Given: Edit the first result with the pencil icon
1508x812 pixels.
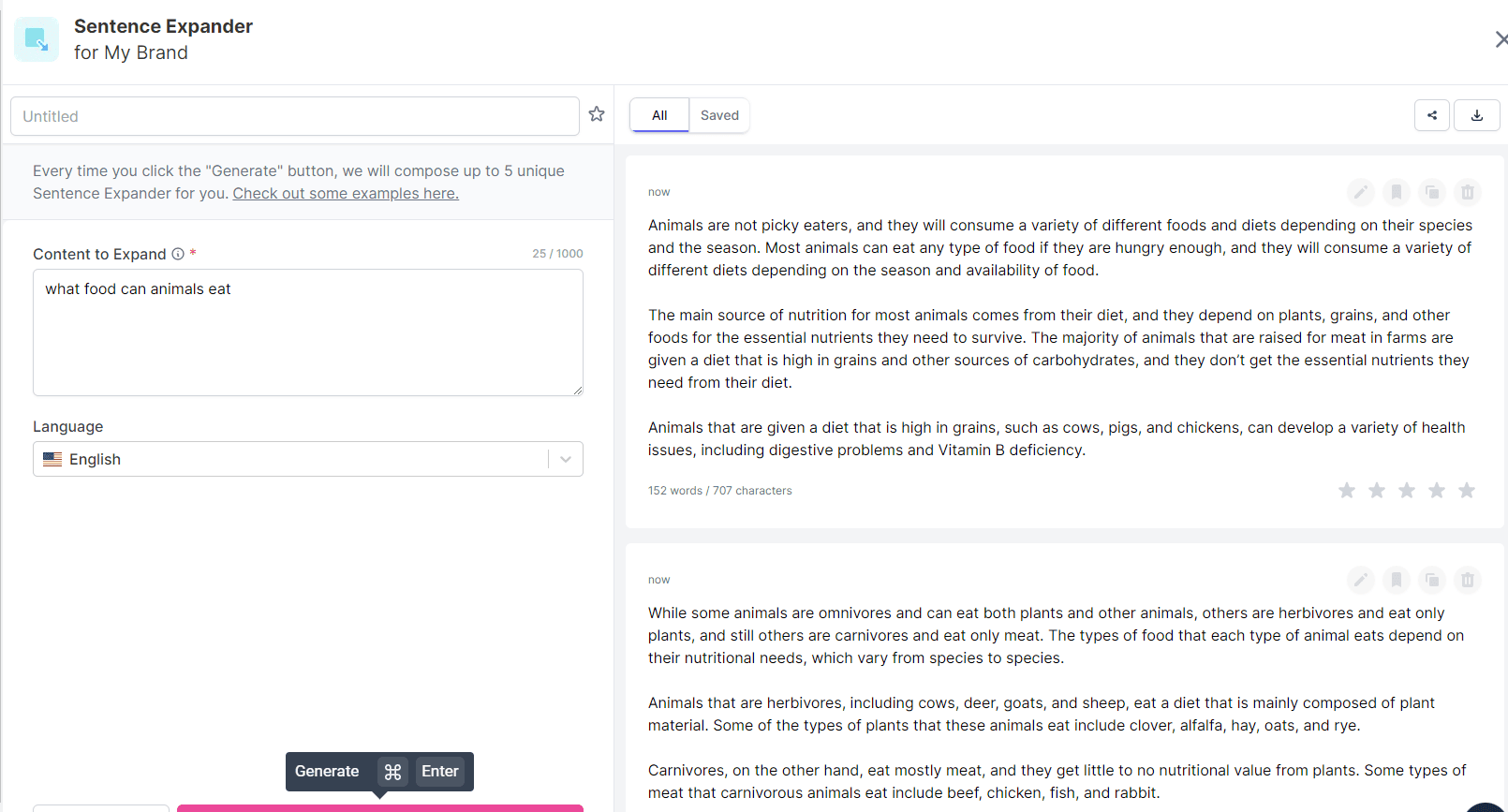Looking at the screenshot, I should 1361,192.
